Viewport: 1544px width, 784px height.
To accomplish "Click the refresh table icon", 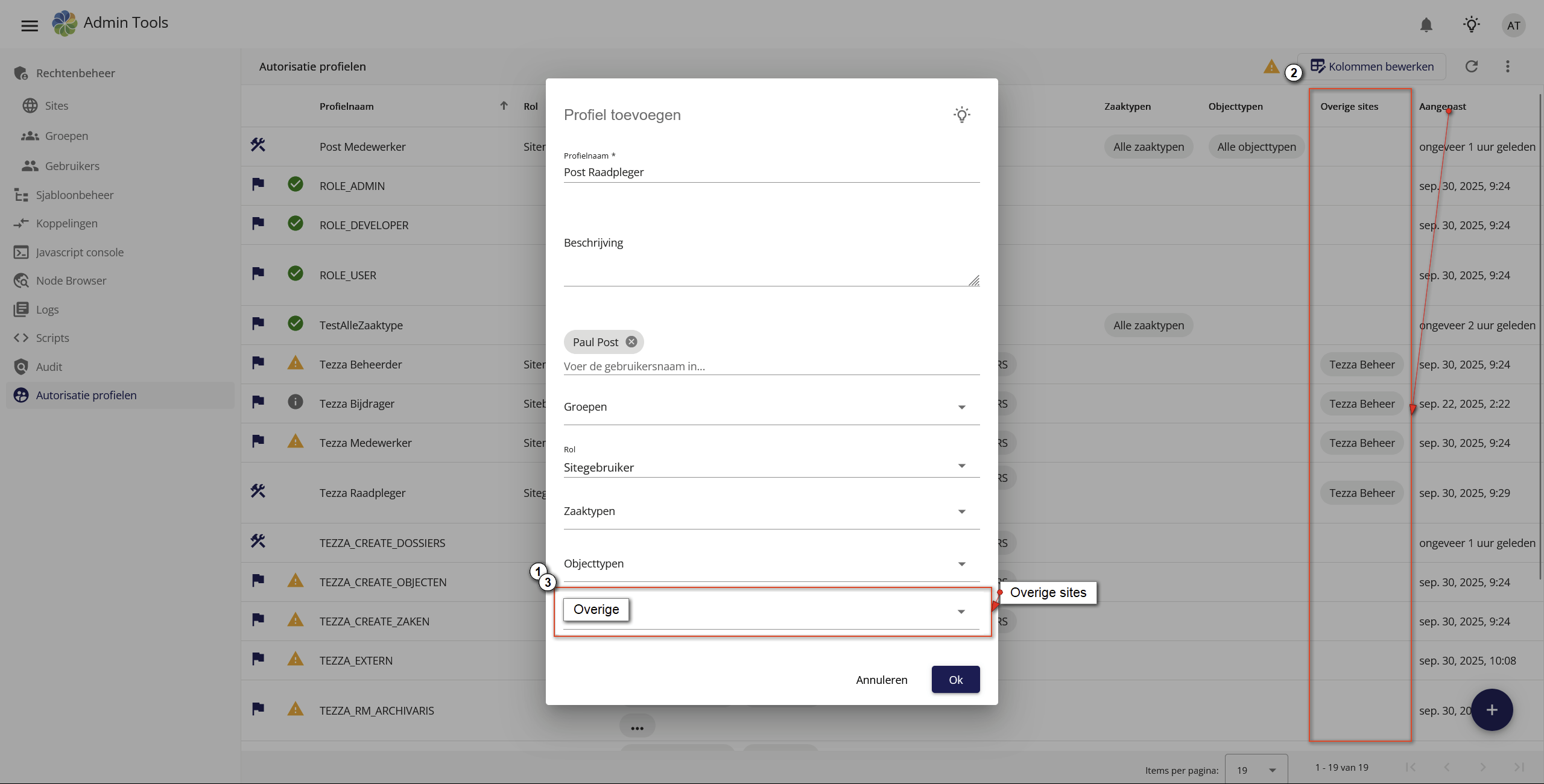I will (1472, 66).
